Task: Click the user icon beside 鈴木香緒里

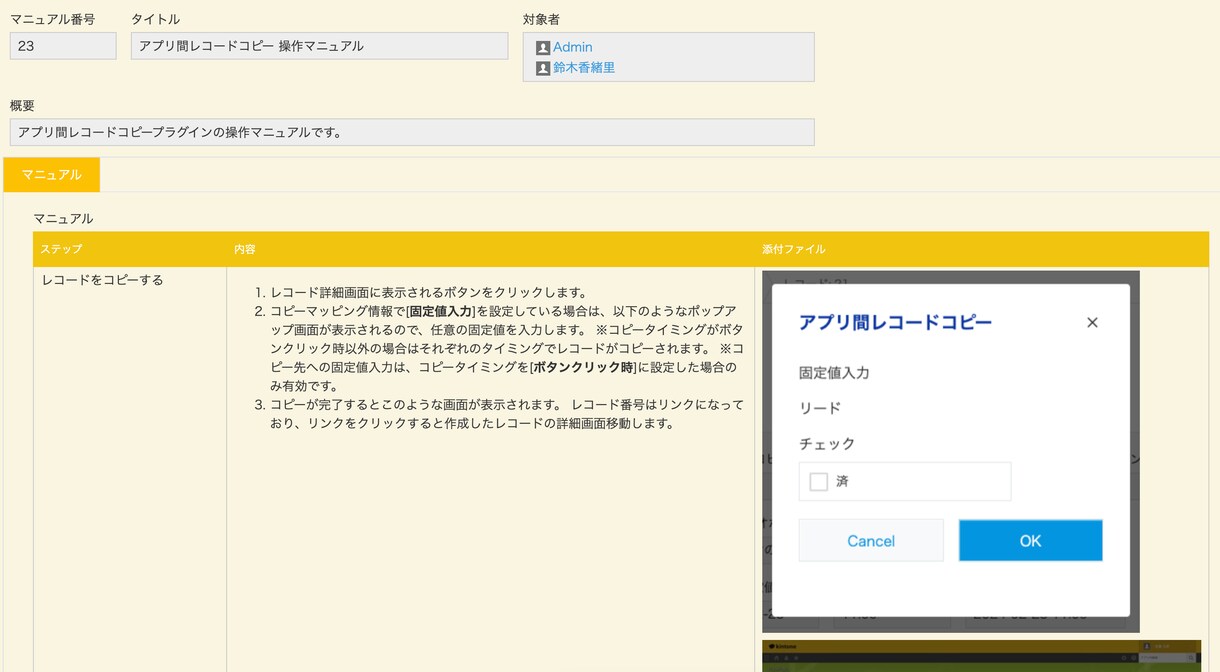Action: (x=543, y=69)
